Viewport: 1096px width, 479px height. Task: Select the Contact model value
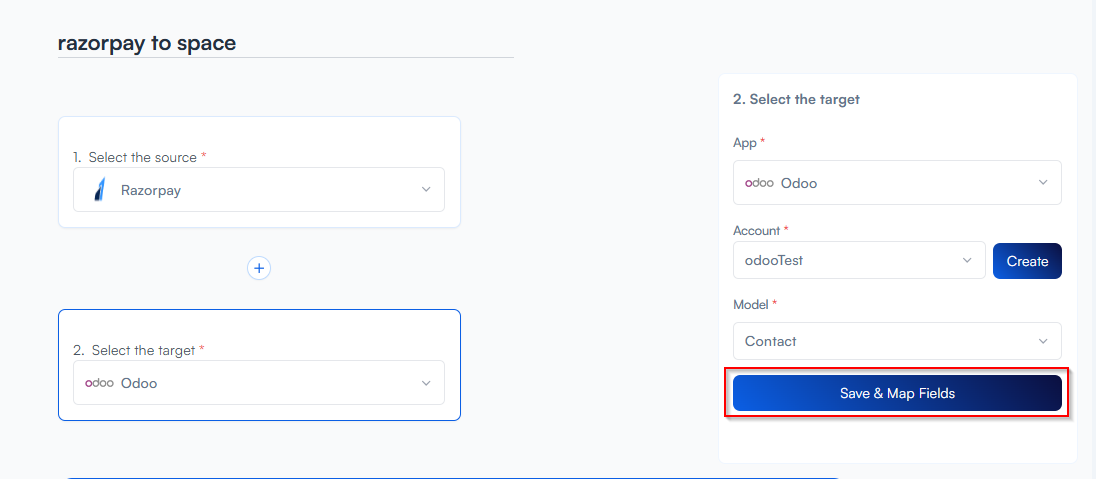click(x=771, y=341)
